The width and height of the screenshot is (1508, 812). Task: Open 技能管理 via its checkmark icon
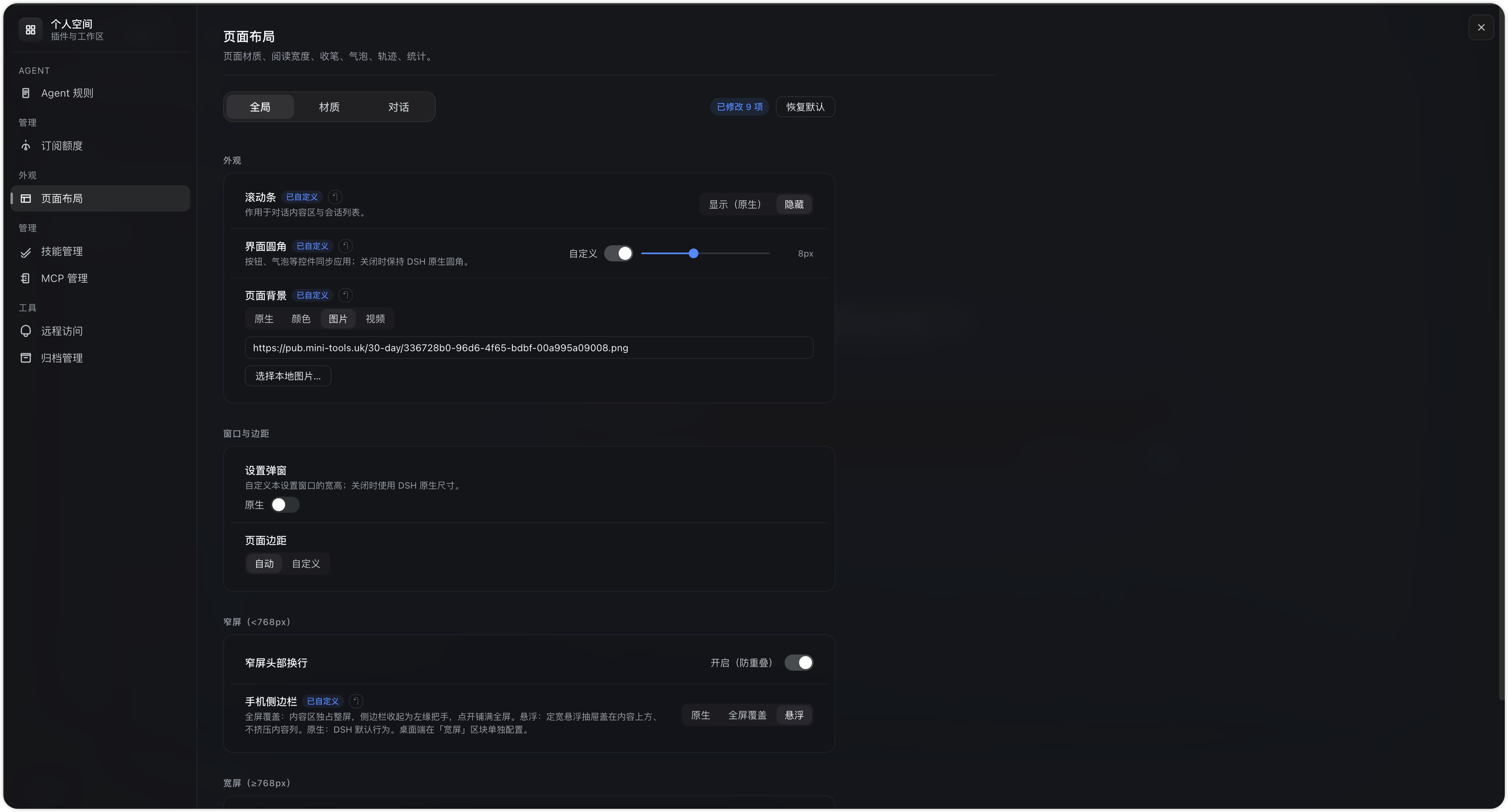click(x=26, y=252)
